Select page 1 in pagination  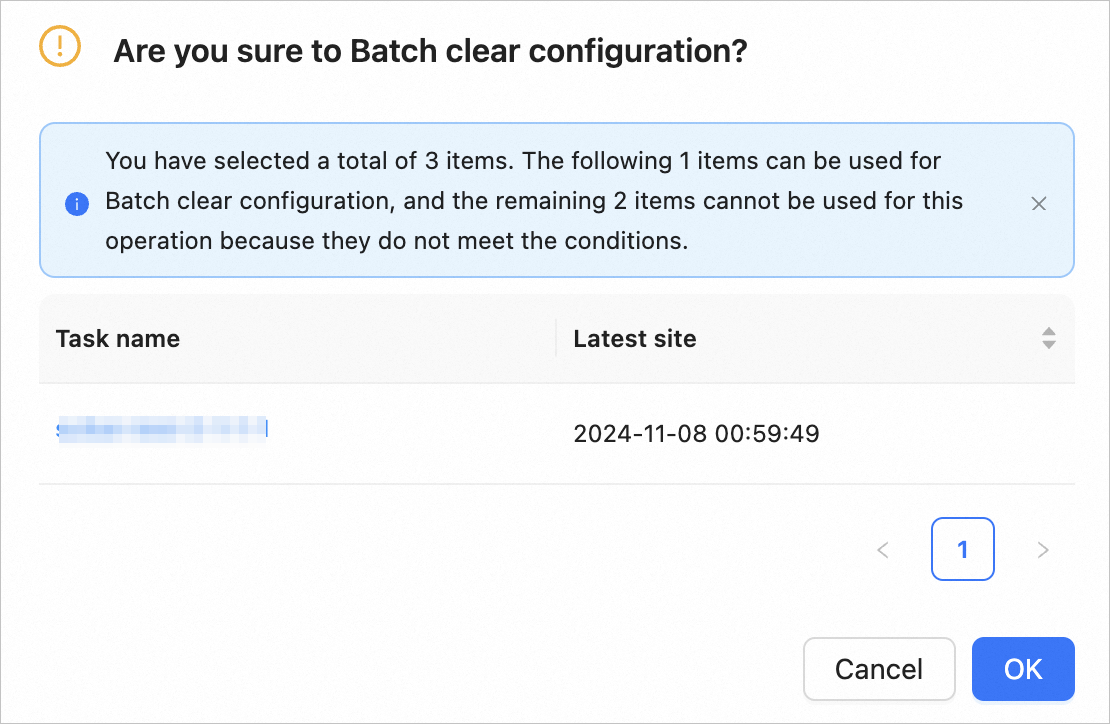(962, 549)
